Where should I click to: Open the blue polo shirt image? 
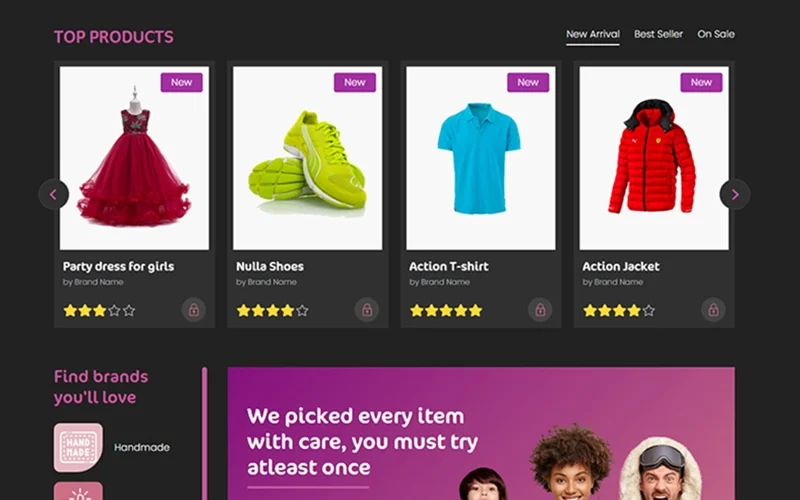[481, 158]
